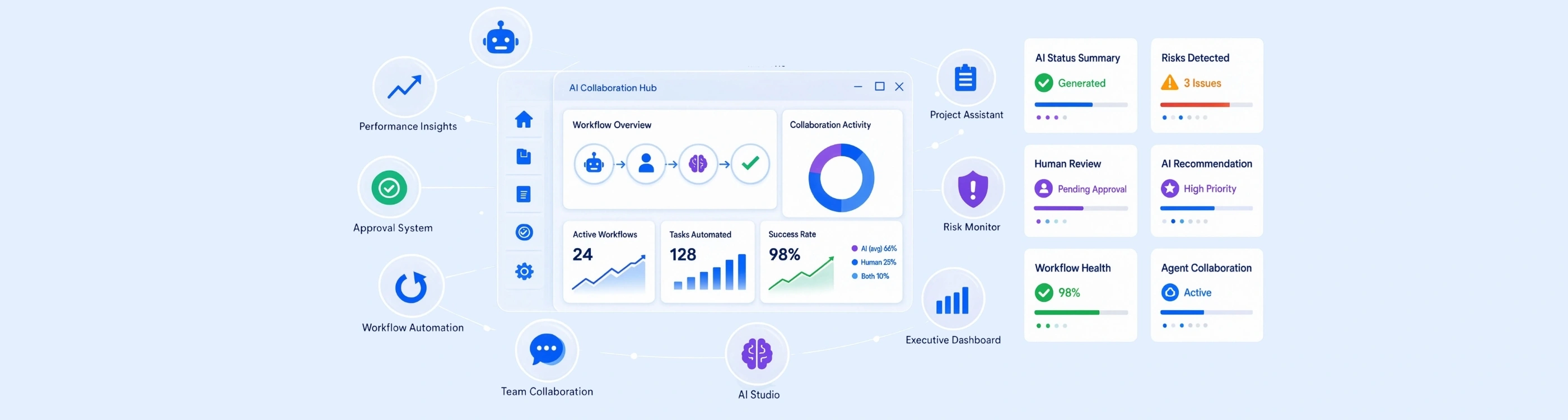The image size is (1568, 420).
Task: Open the AI Studio brain icon
Action: 757,354
